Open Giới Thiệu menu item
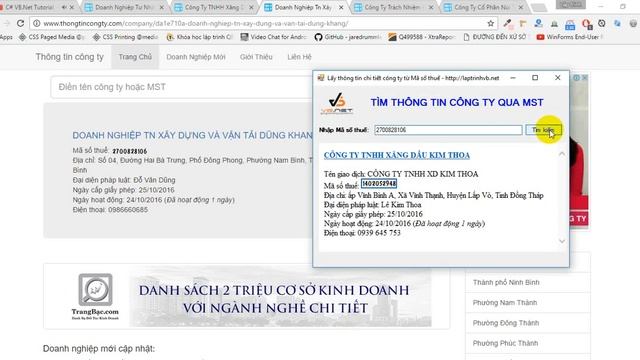Image resolution: width=640 pixels, height=360 pixels. (x=256, y=57)
